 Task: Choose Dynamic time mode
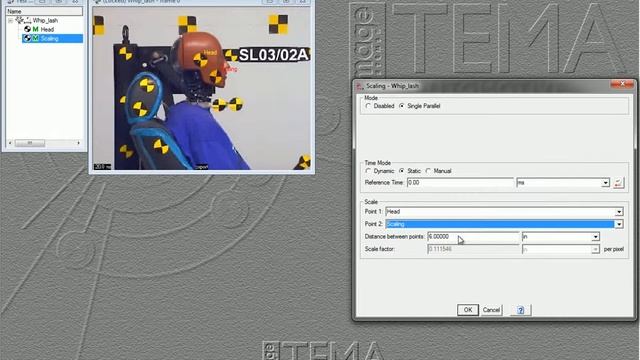point(368,171)
